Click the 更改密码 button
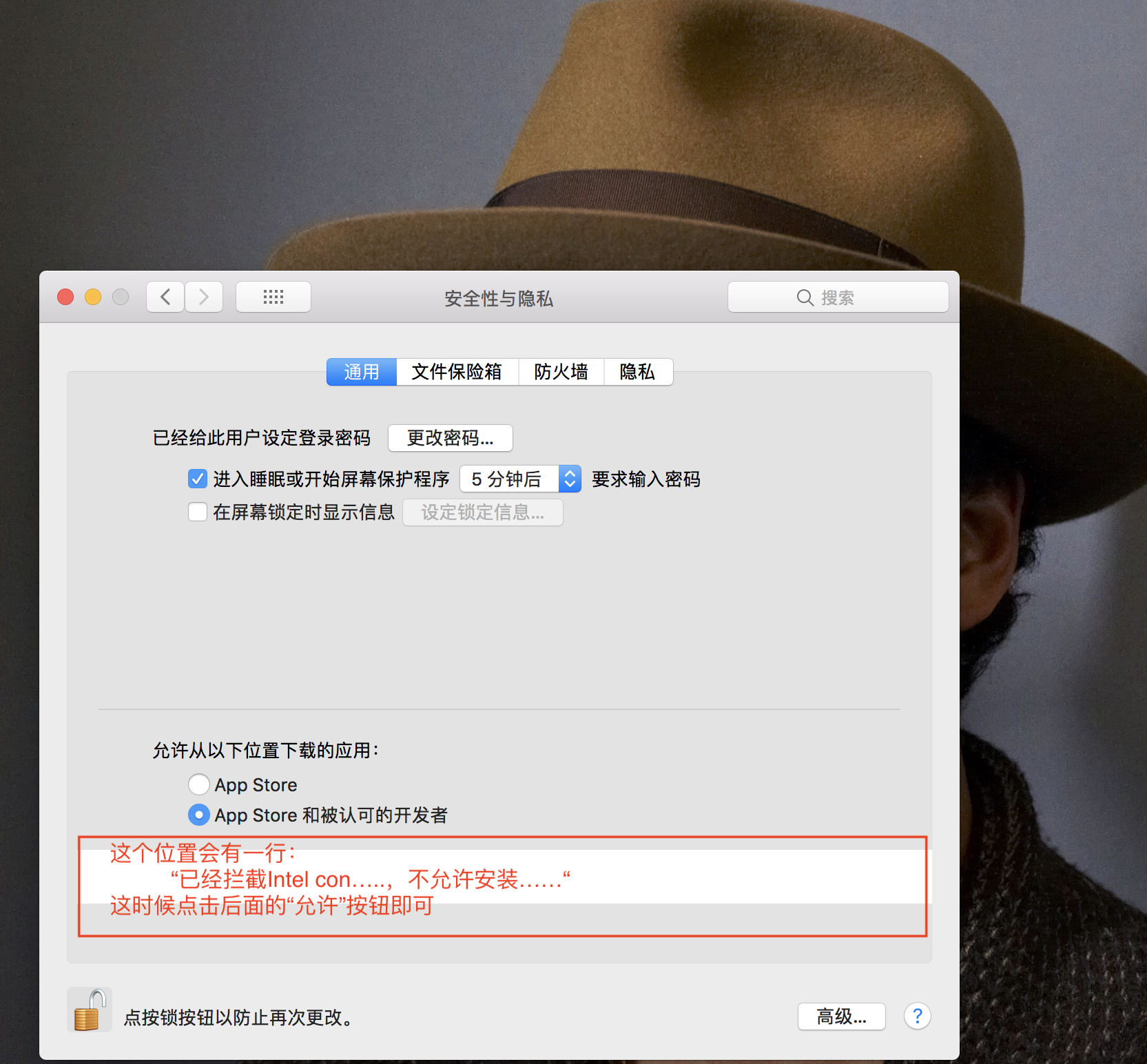Screen dimensions: 1147x1064 click(450, 438)
